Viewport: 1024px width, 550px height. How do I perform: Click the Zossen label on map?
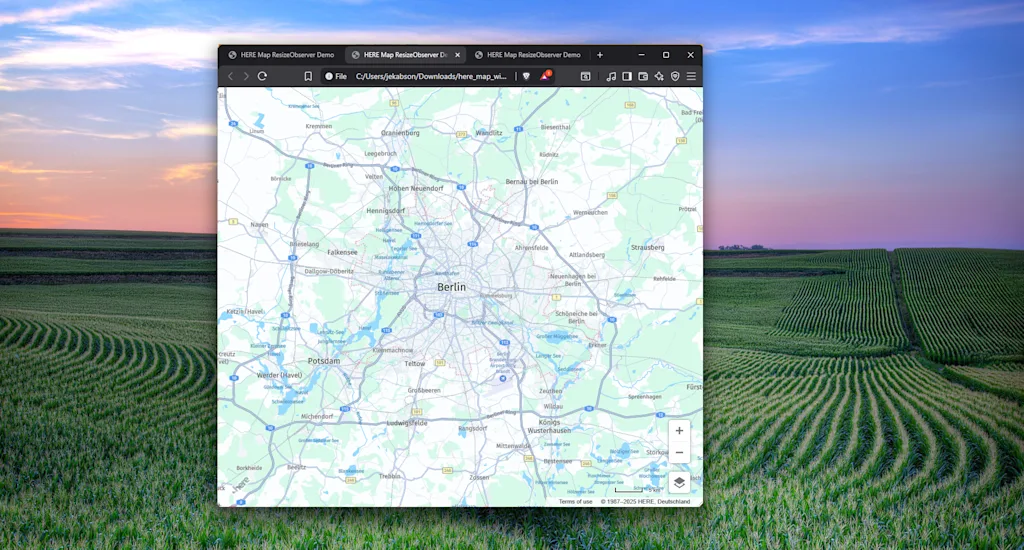click(479, 477)
